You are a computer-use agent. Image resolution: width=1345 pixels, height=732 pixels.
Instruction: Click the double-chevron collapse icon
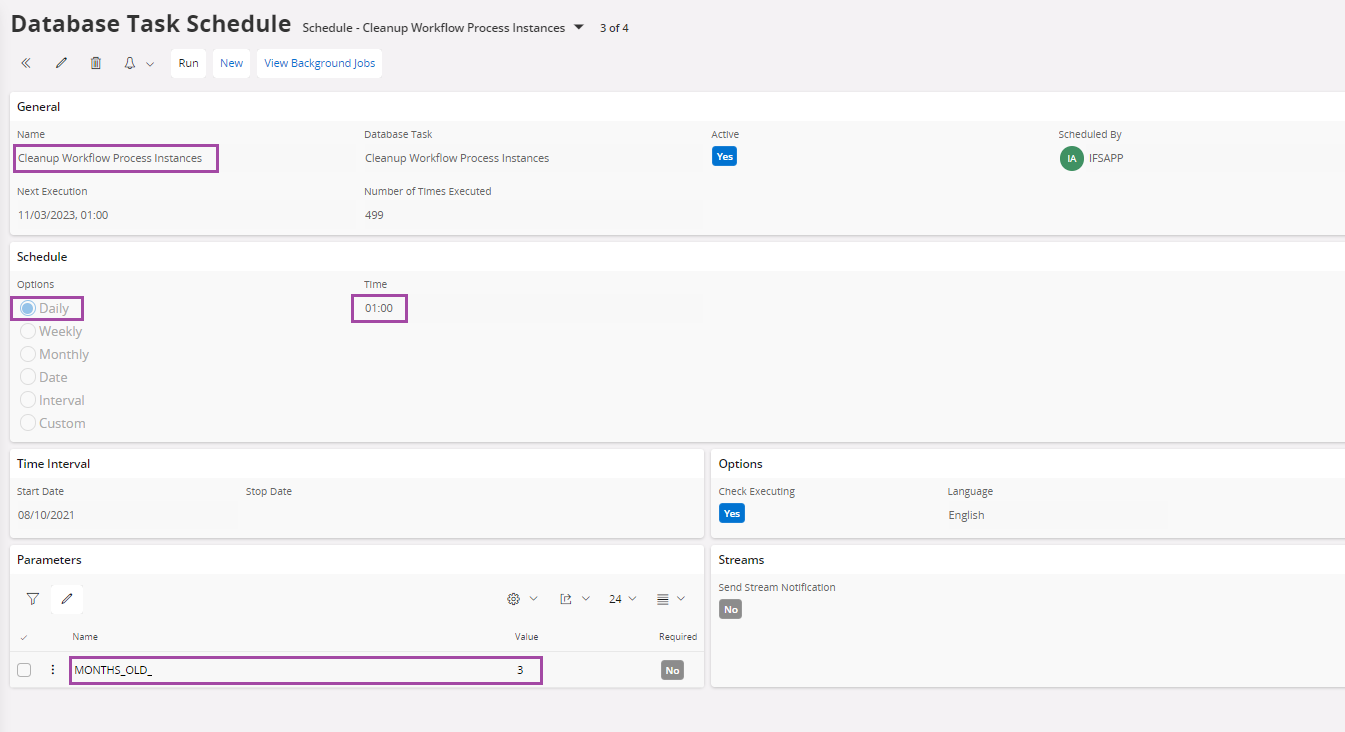pyautogui.click(x=26, y=63)
